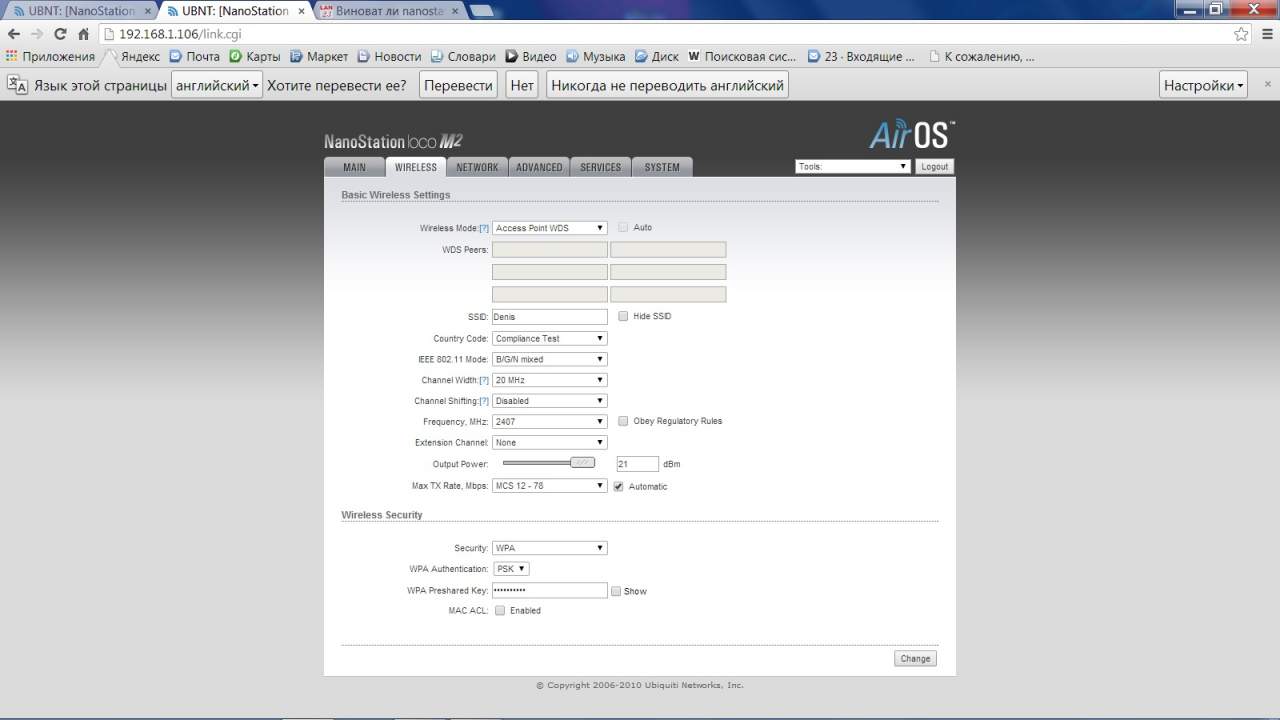
Task: Open the Wireless Mode help [?] link
Action: click(484, 228)
